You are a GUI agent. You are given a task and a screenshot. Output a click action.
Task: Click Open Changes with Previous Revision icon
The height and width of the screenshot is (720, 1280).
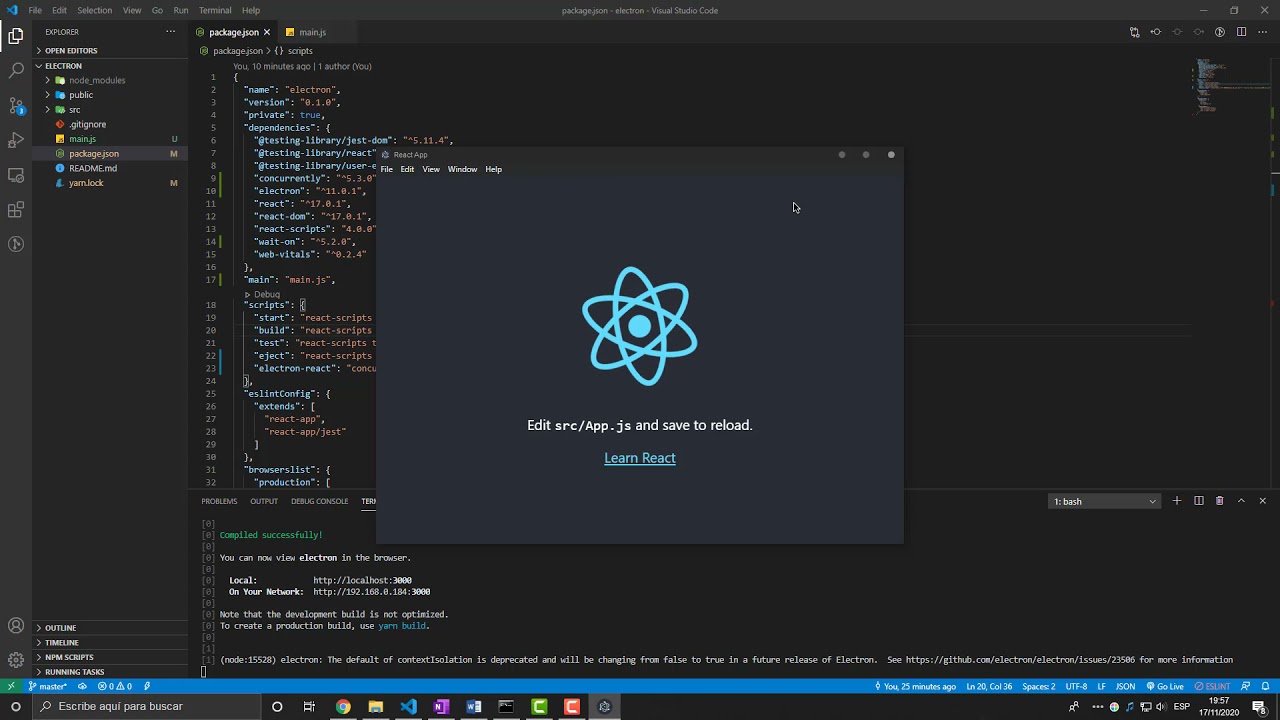click(1156, 32)
